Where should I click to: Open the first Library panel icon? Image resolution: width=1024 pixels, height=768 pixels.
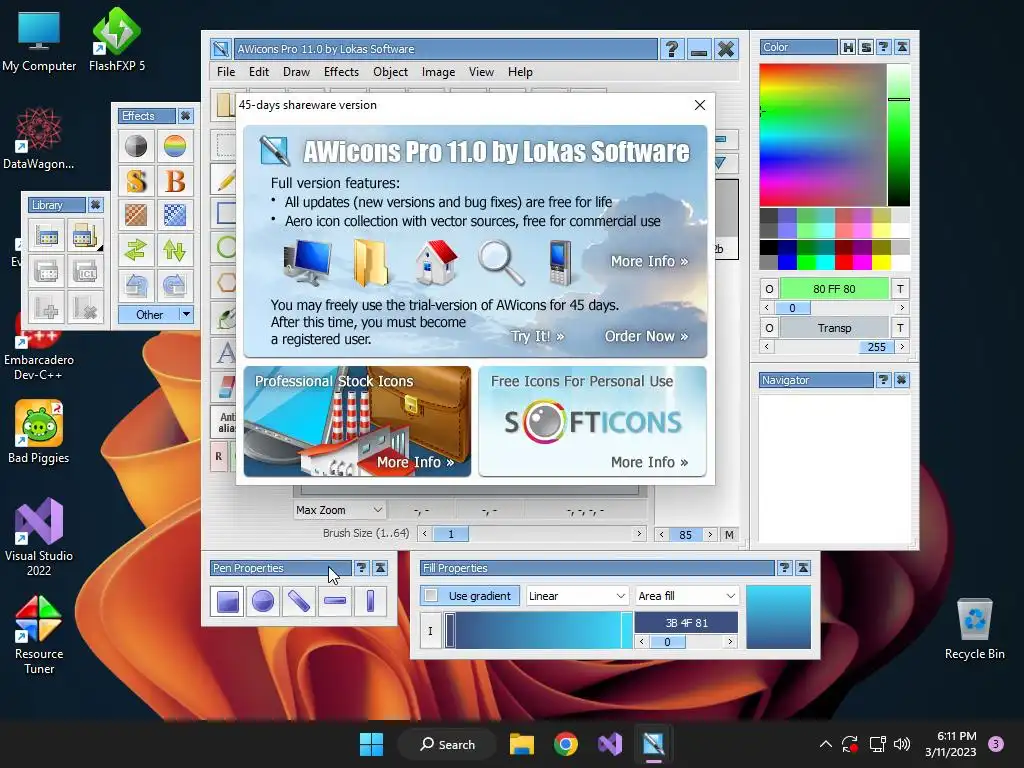pos(46,236)
